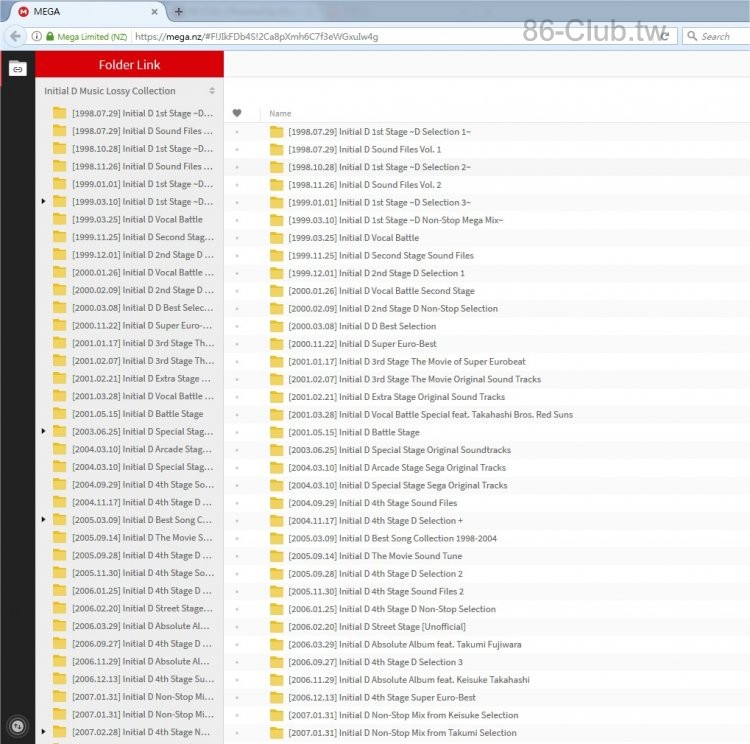Toggle favourite dot for D Best Selection row
The image size is (750, 744).
(237, 326)
